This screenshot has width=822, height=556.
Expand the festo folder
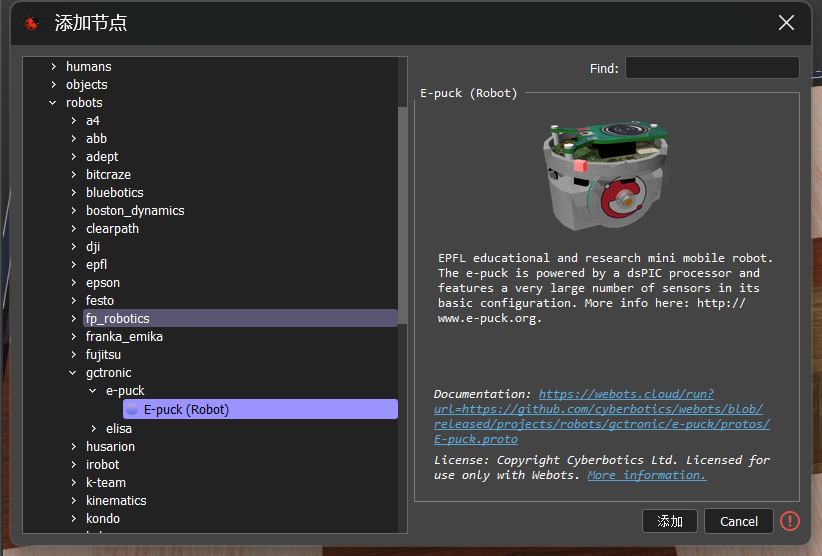[73, 300]
